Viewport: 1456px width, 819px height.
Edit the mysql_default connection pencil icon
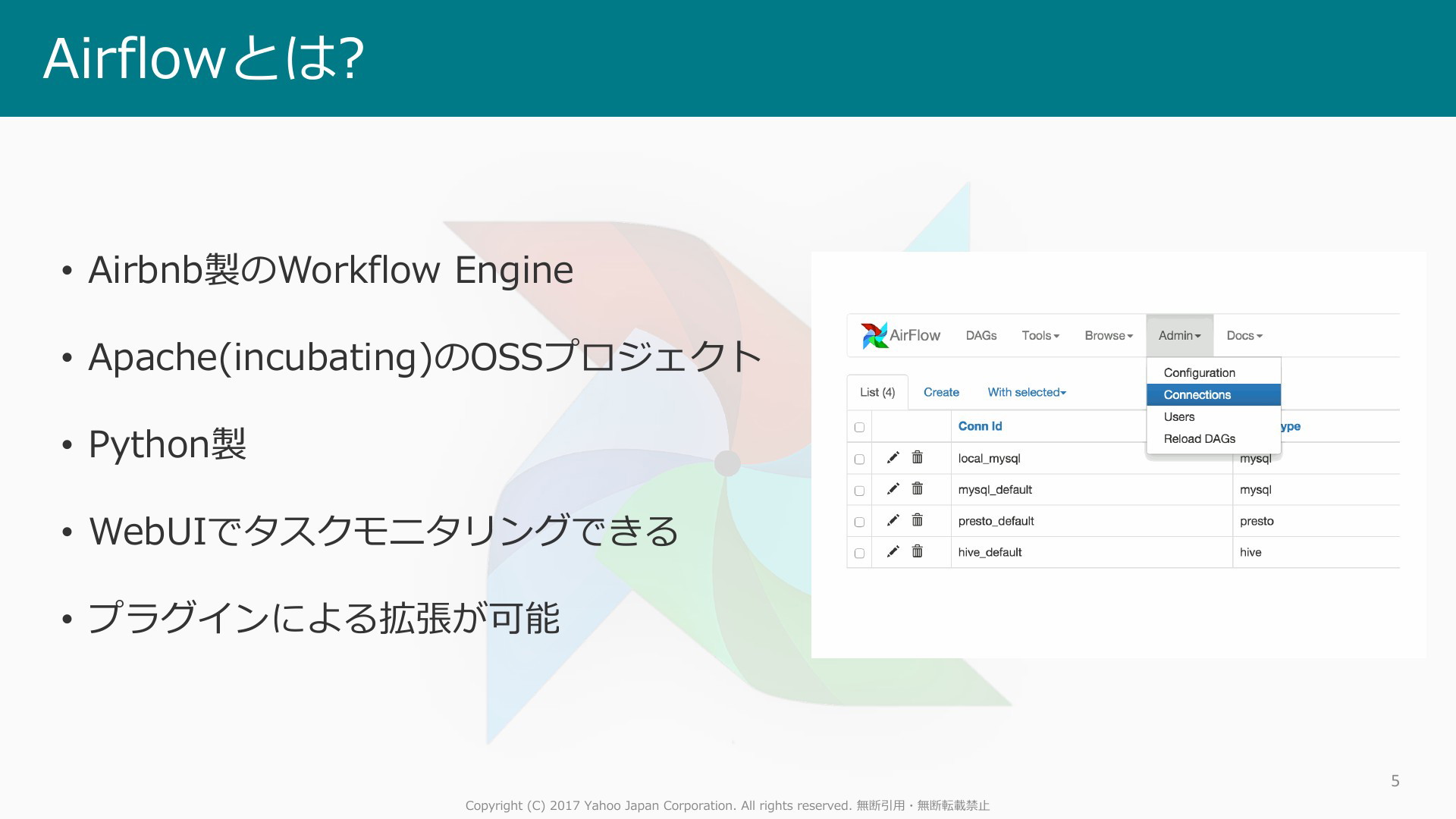(x=893, y=489)
